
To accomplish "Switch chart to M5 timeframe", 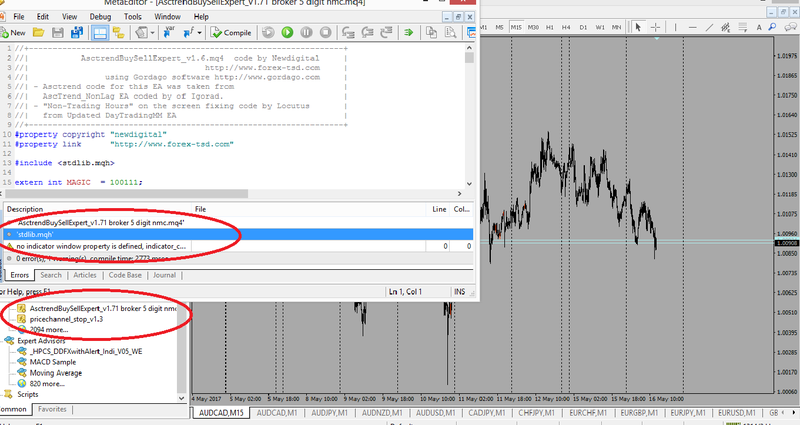I will pyautogui.click(x=499, y=27).
